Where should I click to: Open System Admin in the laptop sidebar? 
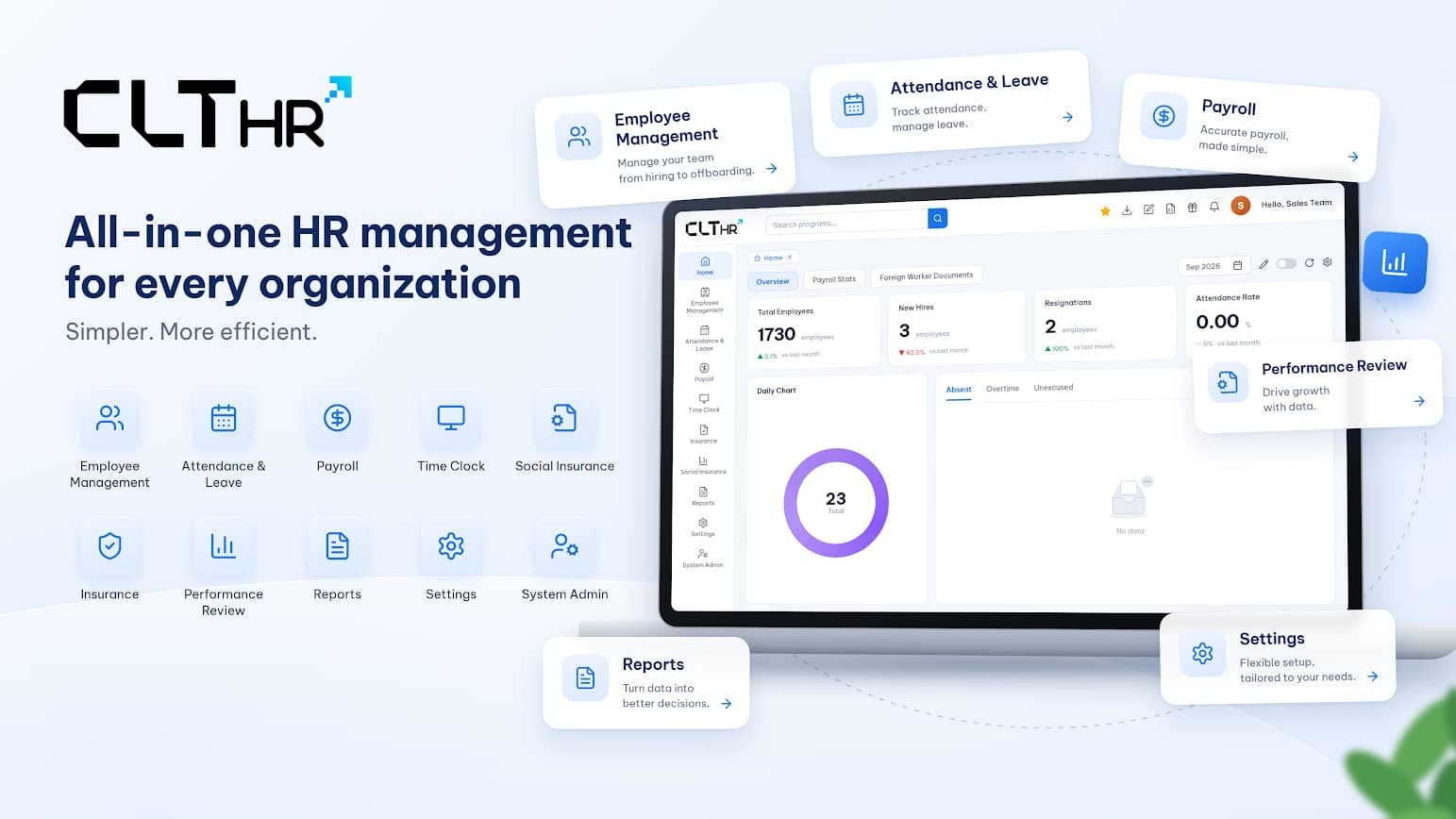pyautogui.click(x=703, y=559)
